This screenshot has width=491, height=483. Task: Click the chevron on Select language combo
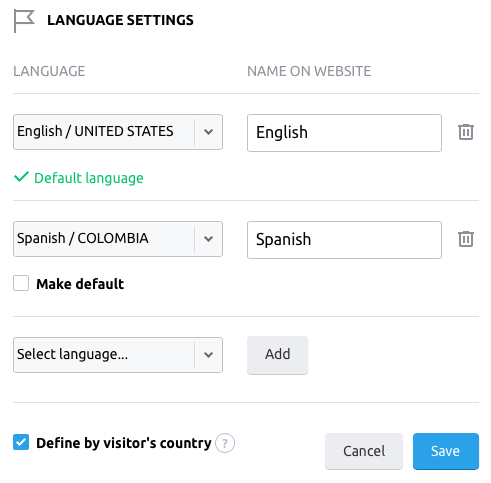pos(209,355)
